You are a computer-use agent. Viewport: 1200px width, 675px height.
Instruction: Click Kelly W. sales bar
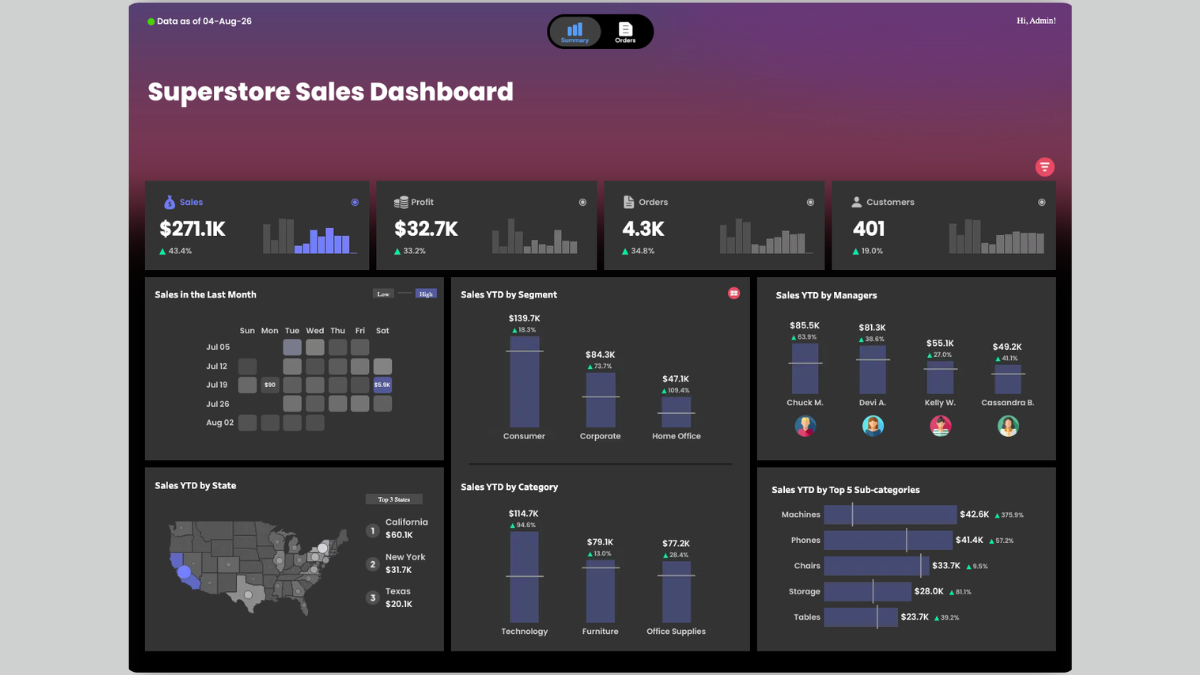(x=940, y=378)
